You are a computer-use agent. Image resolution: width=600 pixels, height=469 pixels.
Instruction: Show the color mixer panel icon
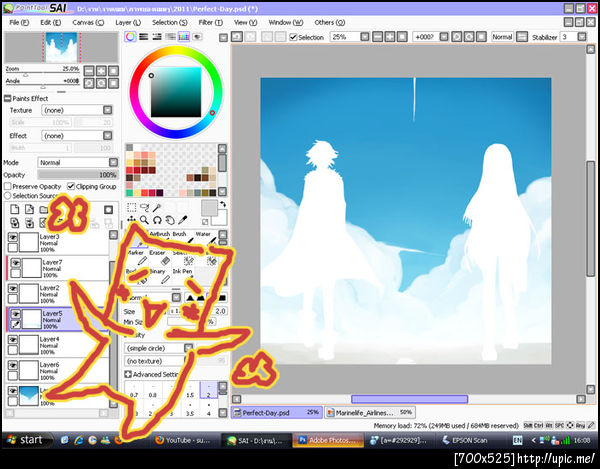170,37
